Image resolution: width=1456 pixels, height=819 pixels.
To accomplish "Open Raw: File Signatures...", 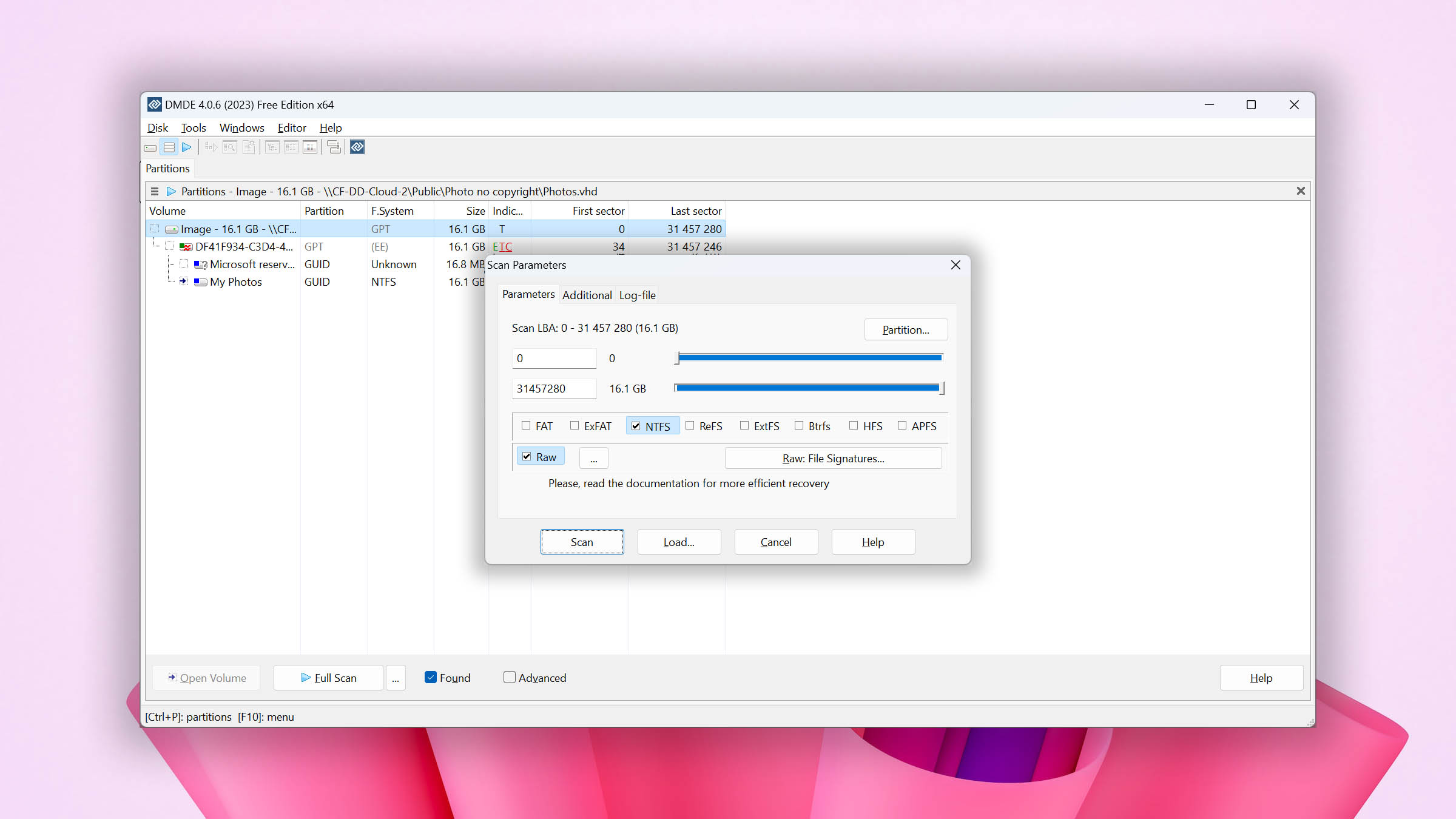I will (x=833, y=458).
